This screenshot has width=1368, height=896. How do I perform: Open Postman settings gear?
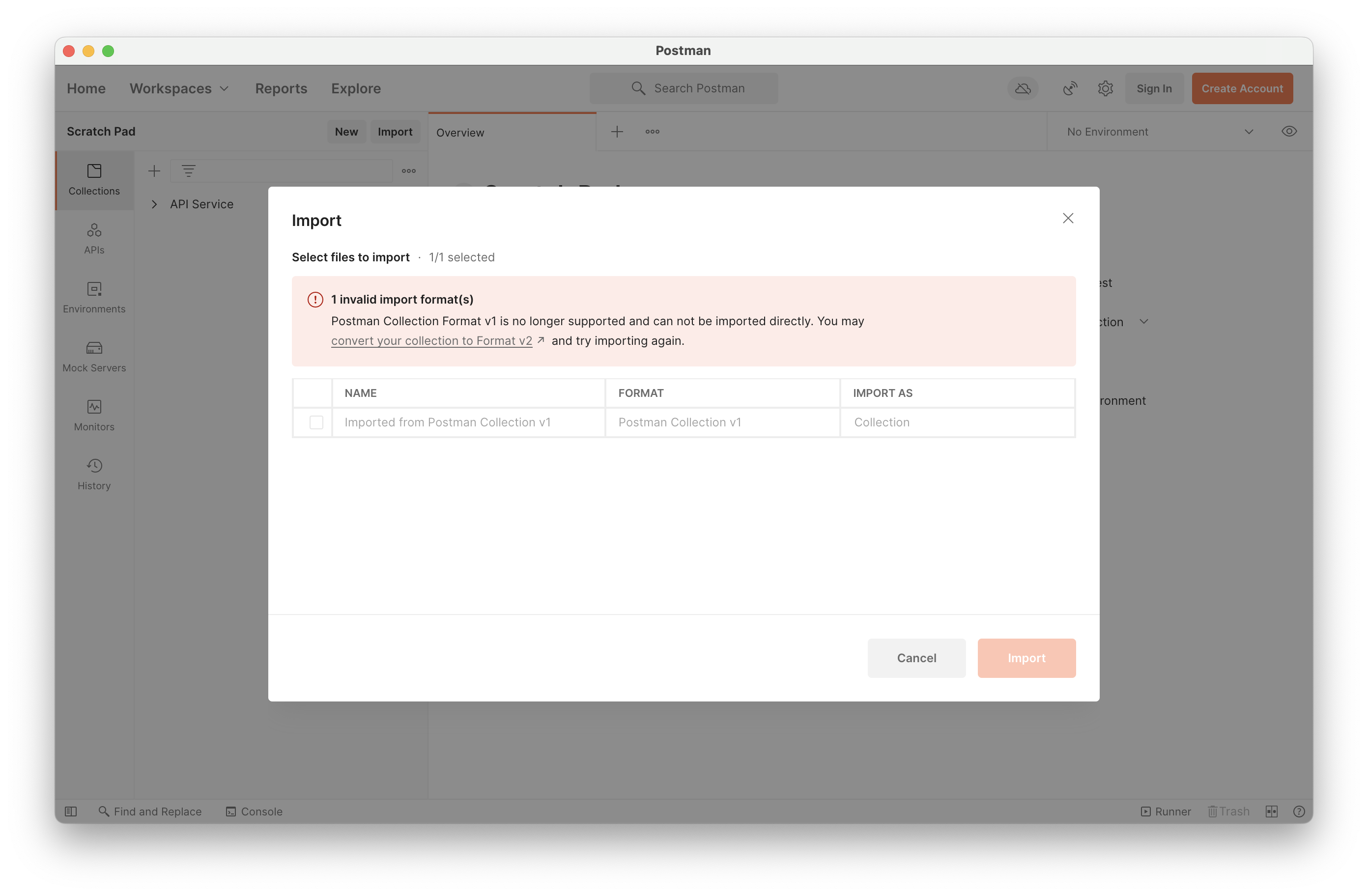click(1105, 88)
